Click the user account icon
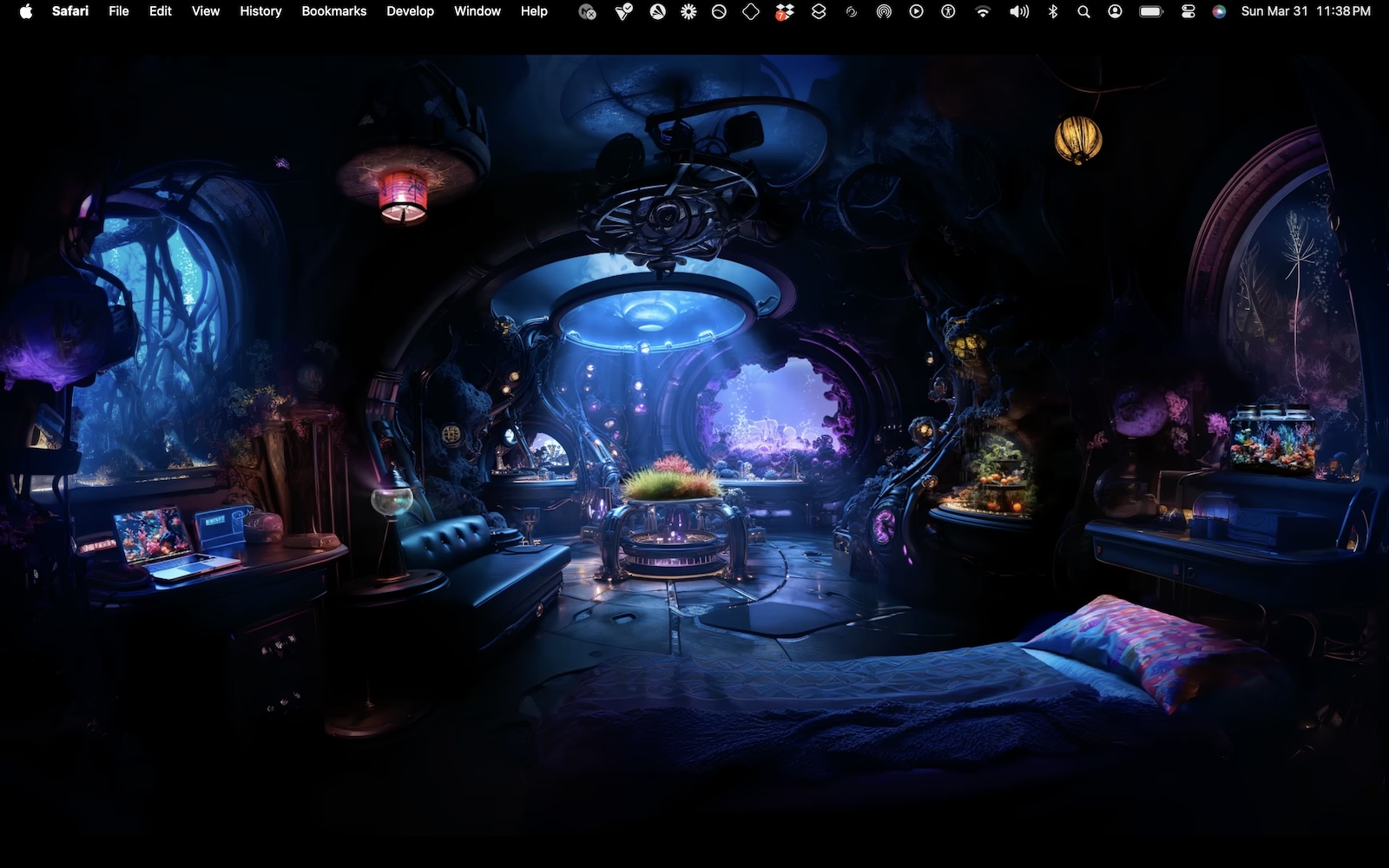1389x868 pixels. pyautogui.click(x=1116, y=11)
